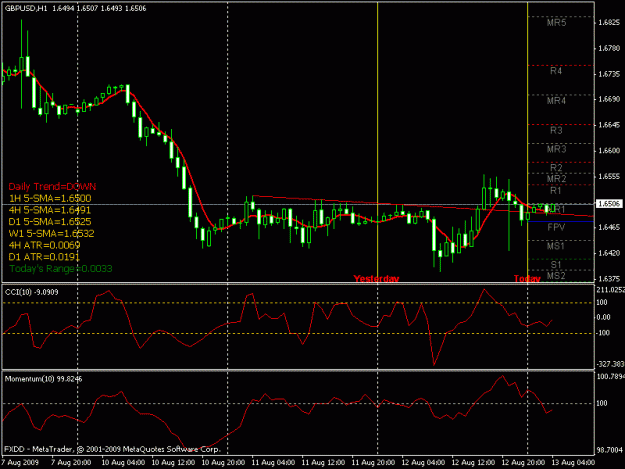Select the R1 resistance label
The image size is (625, 469).
coord(556,191)
